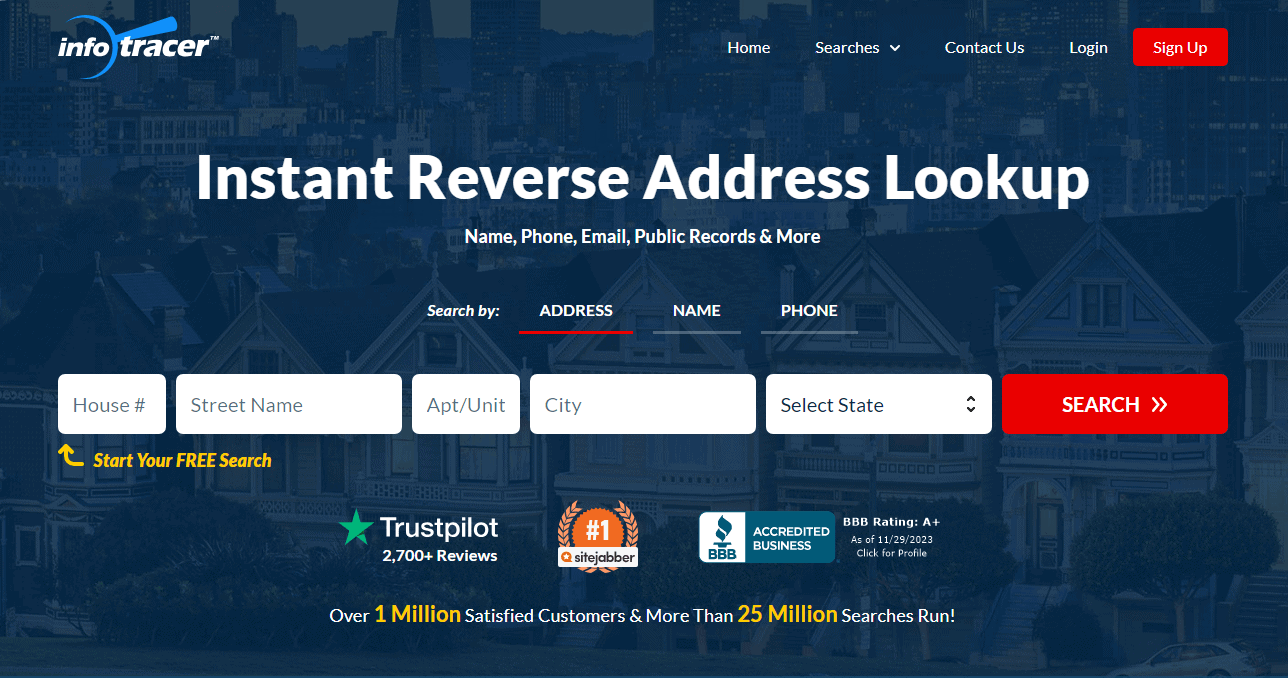Open the Select State dropdown
This screenshot has height=678, width=1288.
tap(878, 404)
